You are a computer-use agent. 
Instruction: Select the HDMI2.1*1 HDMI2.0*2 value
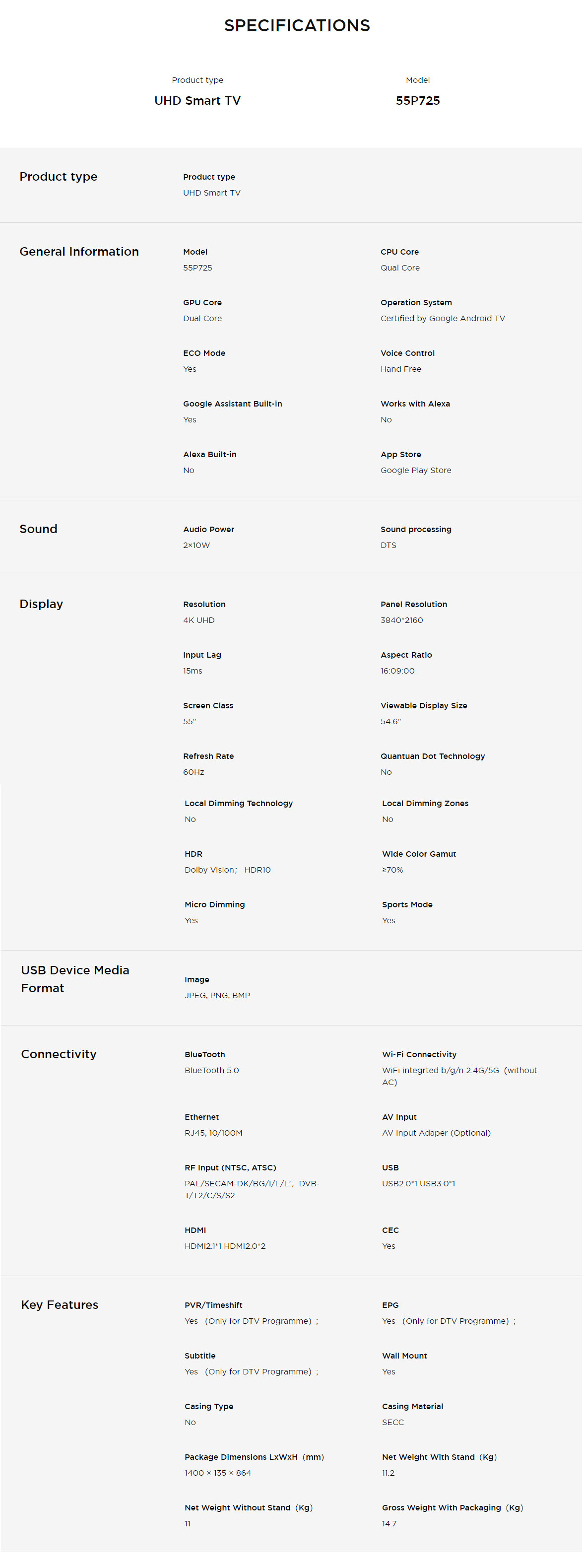click(225, 1246)
